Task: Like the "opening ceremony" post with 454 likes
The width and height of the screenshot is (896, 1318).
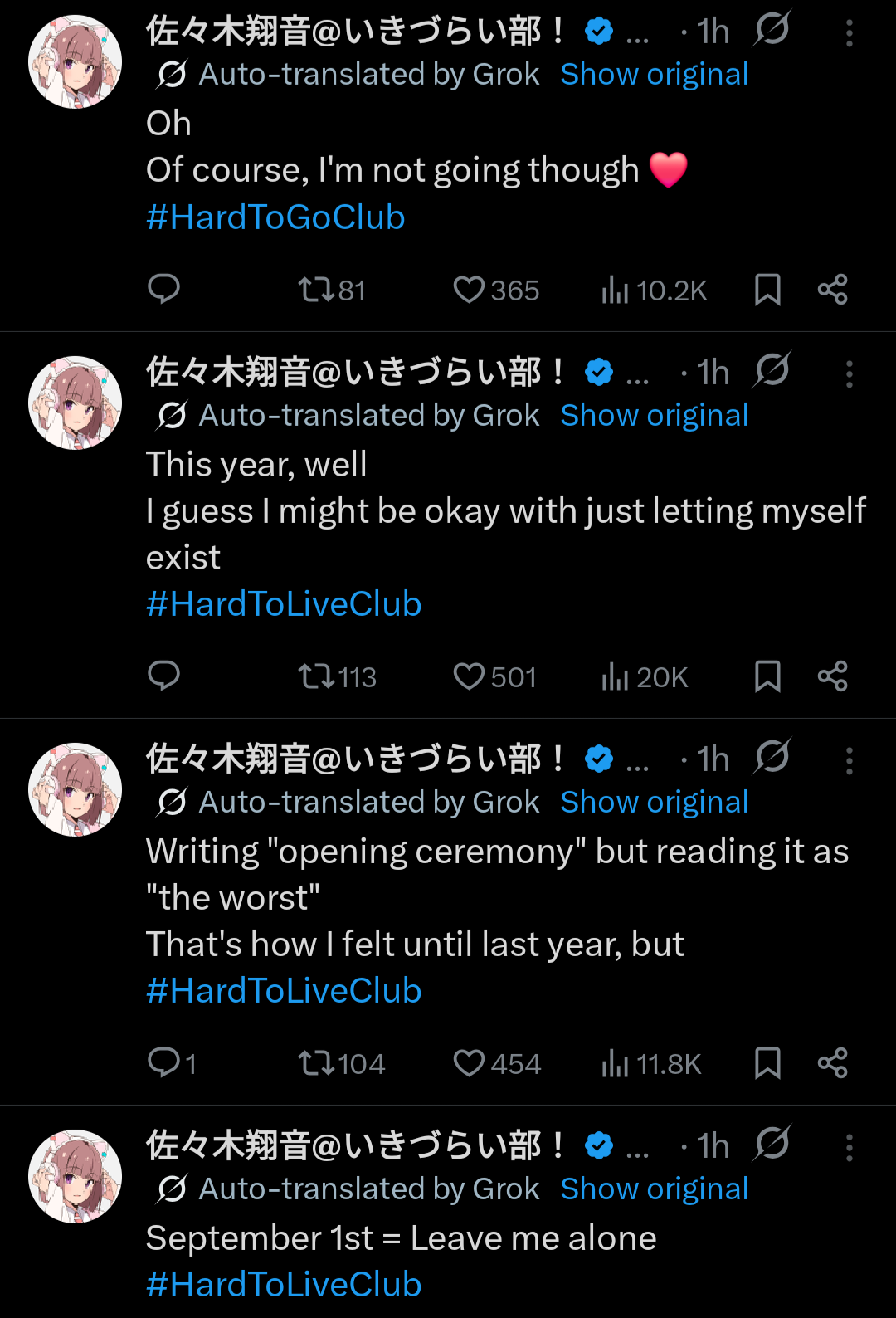Action: click(497, 1063)
